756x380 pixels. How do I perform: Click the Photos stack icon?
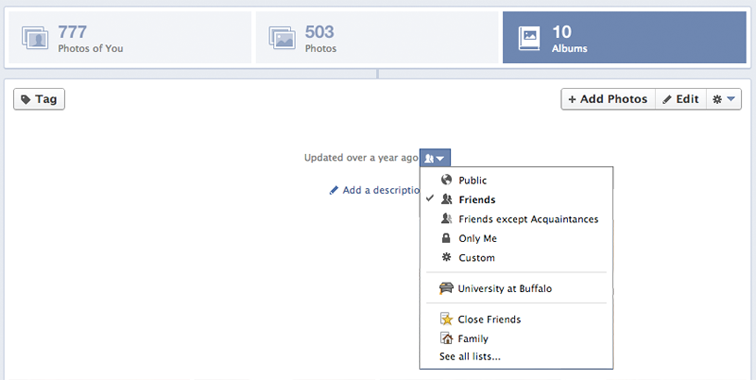pos(282,38)
